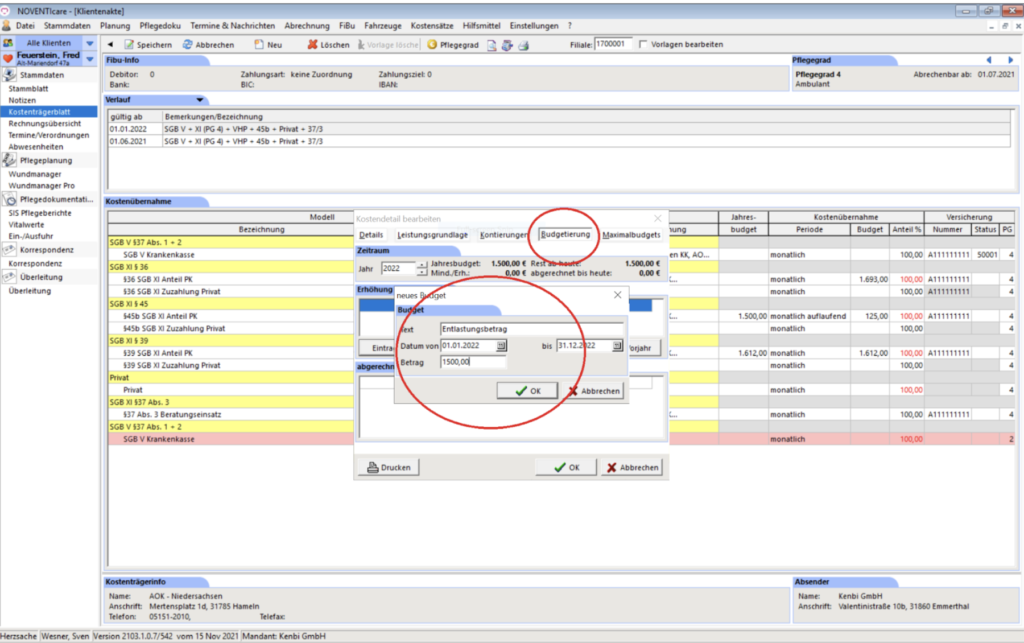Open Abwesenheiten in the sidebar
The height and width of the screenshot is (643, 1024).
click(35, 147)
